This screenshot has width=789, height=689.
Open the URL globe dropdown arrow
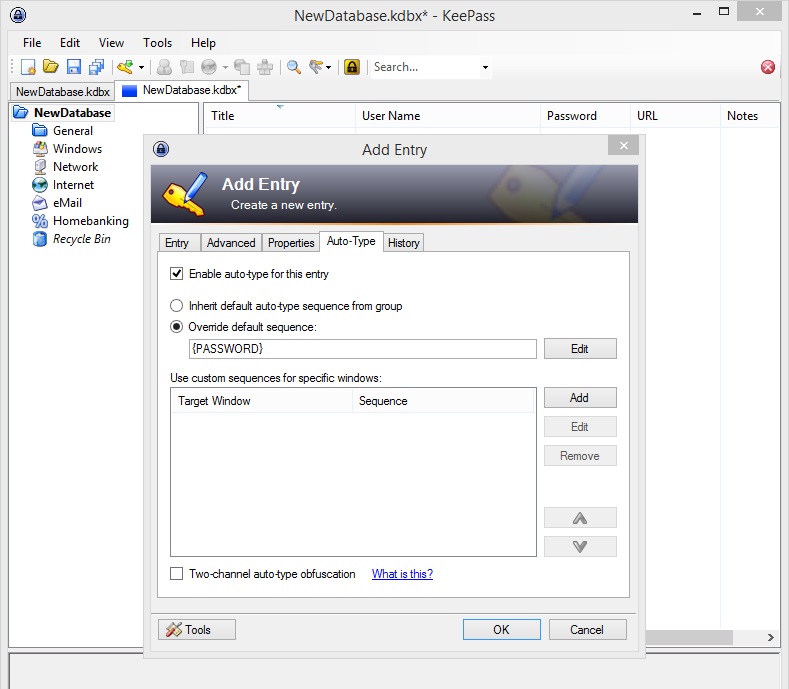click(x=225, y=67)
